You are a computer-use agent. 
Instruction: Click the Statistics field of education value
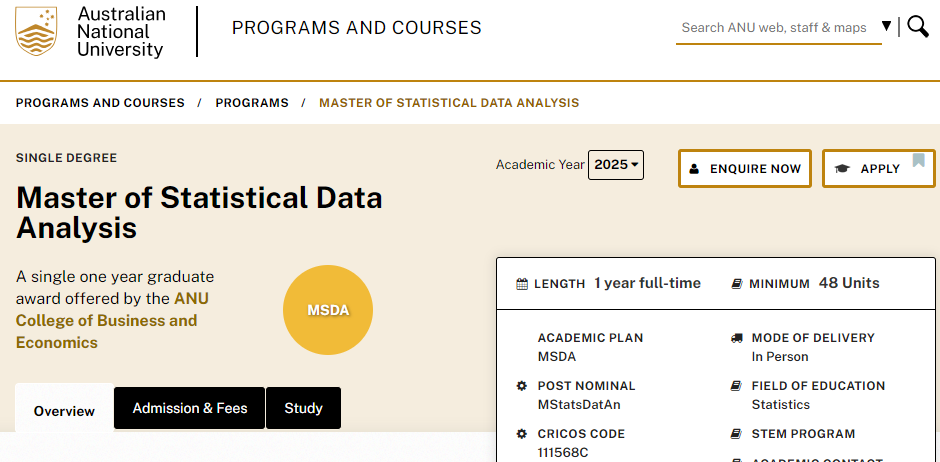pyautogui.click(x=781, y=405)
